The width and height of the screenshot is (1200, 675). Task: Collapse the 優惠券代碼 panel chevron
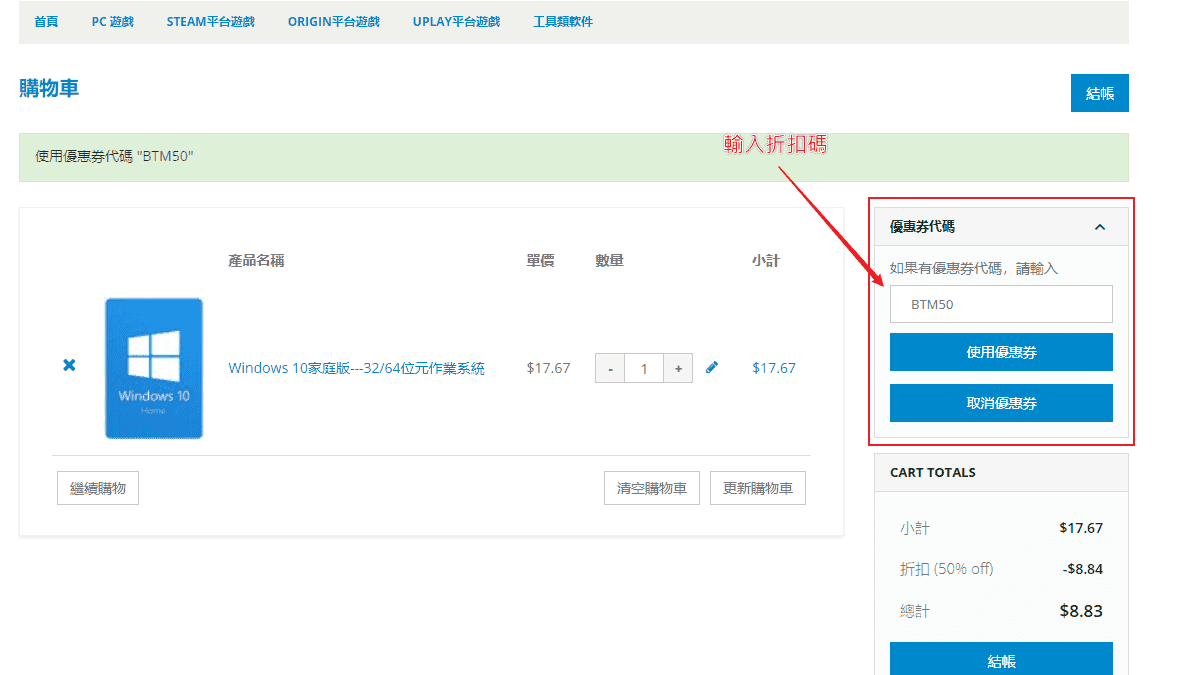1100,227
